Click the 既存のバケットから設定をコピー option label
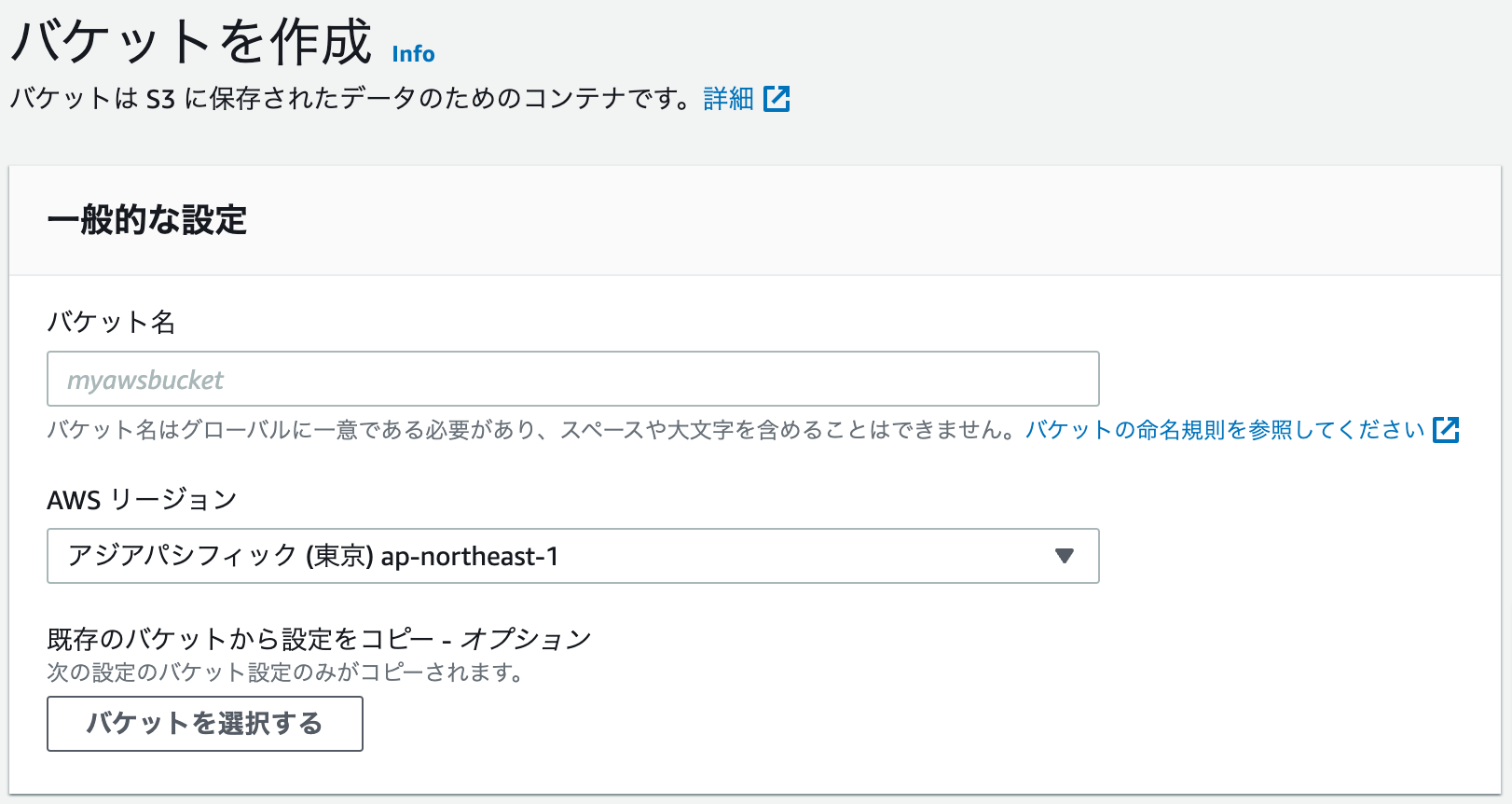The height and width of the screenshot is (804, 1512). pyautogui.click(x=319, y=639)
